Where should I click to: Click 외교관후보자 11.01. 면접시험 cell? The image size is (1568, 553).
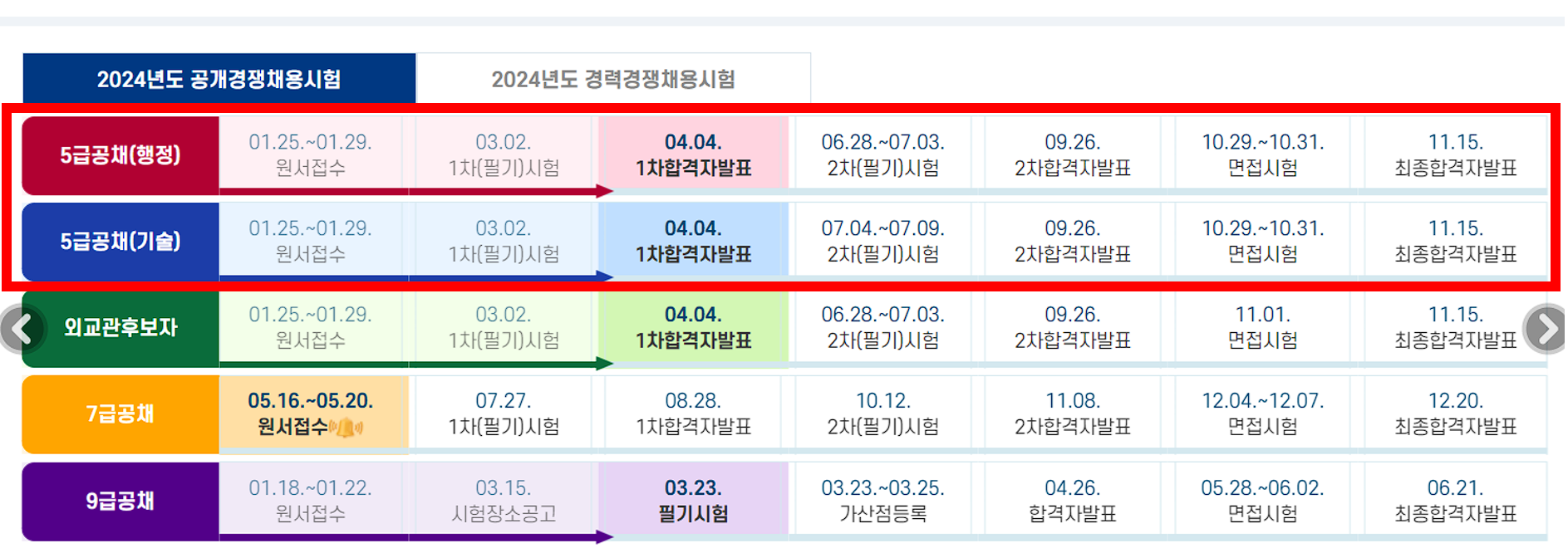click(x=1263, y=327)
